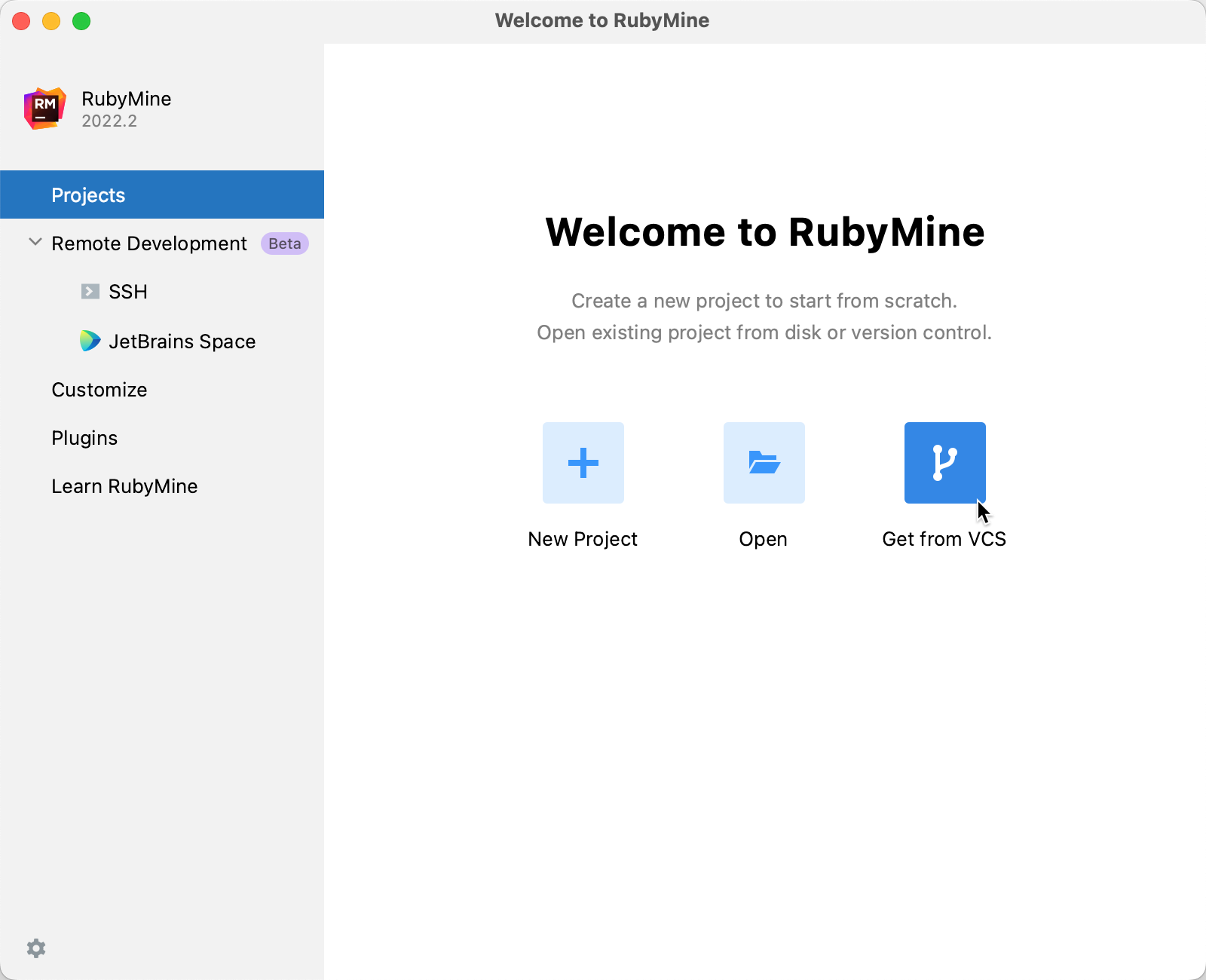Select the Open project option

tap(764, 538)
